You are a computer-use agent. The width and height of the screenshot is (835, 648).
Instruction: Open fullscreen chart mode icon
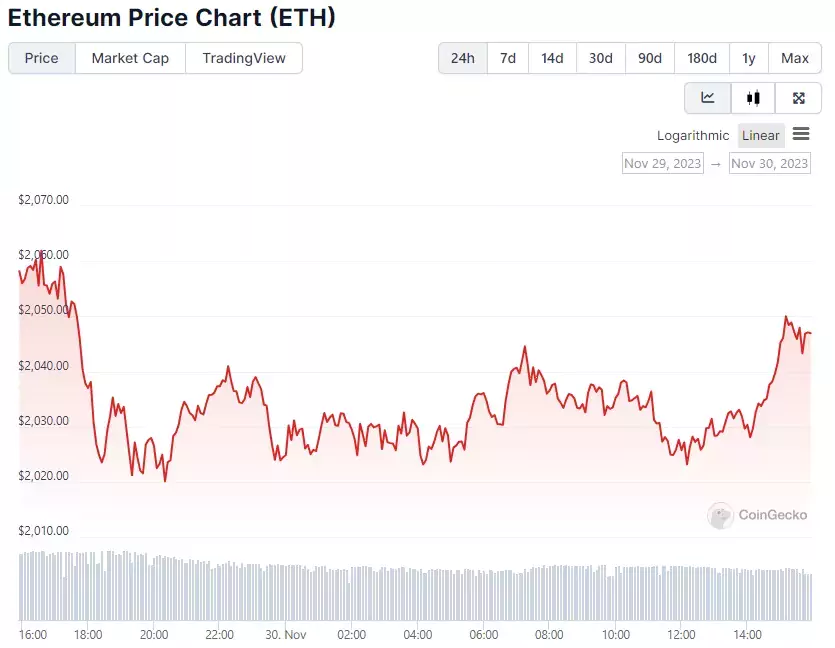click(x=798, y=98)
